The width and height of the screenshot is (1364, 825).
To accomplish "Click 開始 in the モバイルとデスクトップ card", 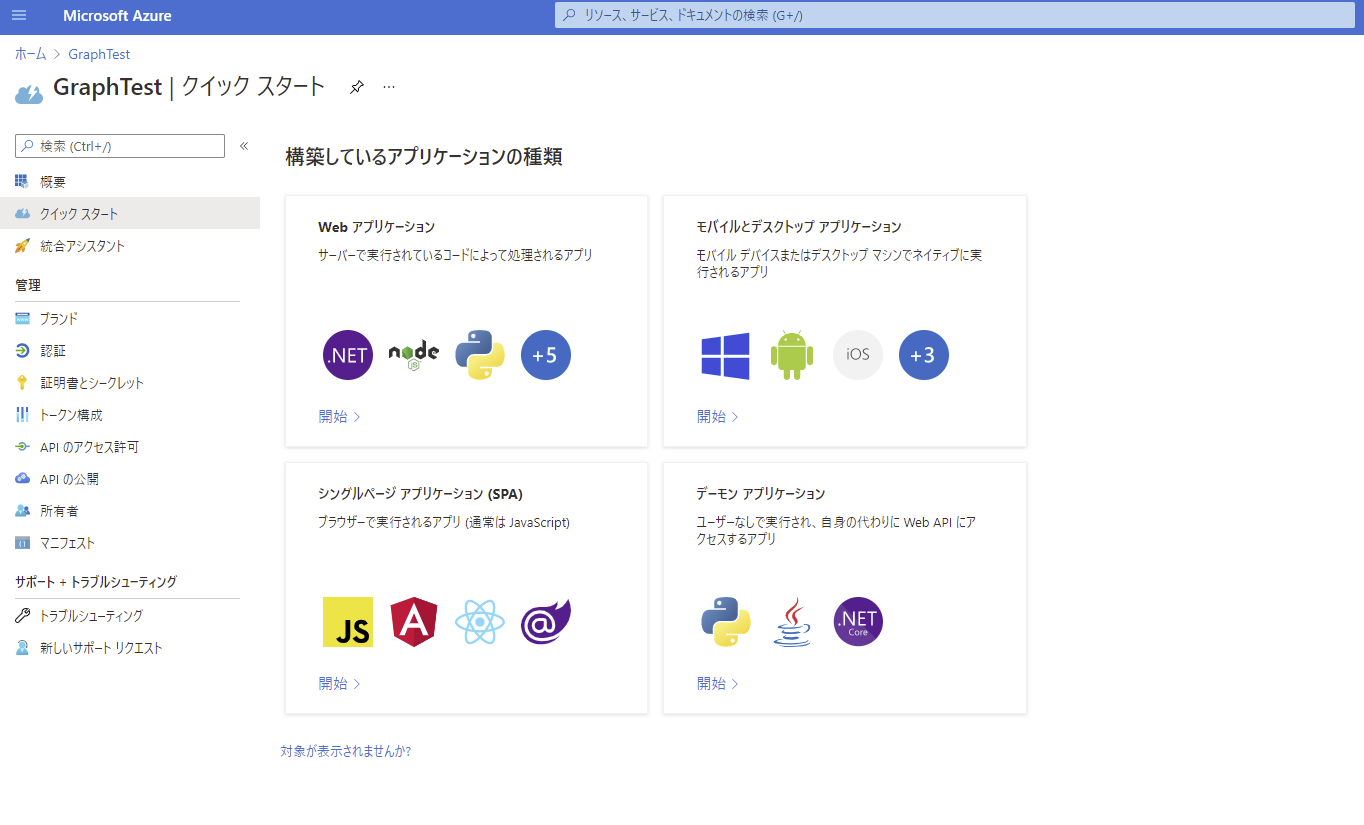I will pos(718,417).
